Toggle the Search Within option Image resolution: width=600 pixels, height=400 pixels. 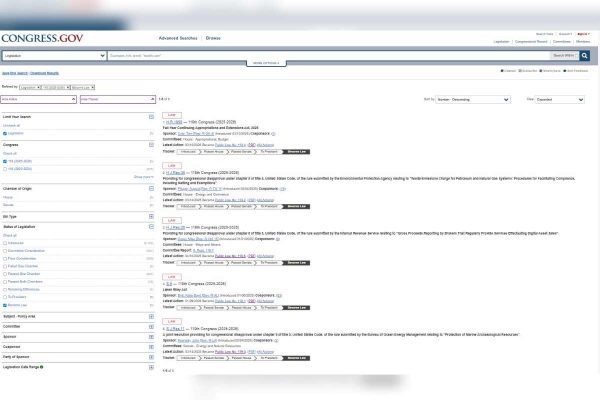pos(564,56)
